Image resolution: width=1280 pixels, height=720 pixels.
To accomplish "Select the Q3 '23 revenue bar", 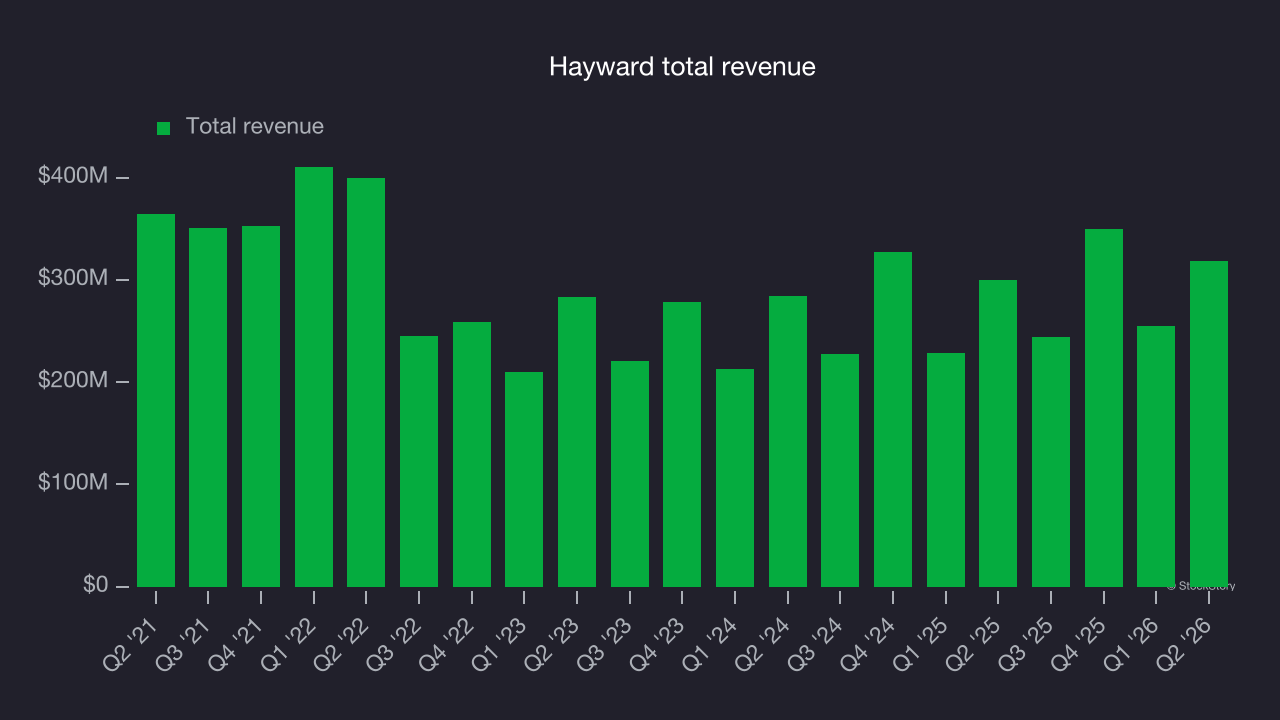I will point(630,474).
